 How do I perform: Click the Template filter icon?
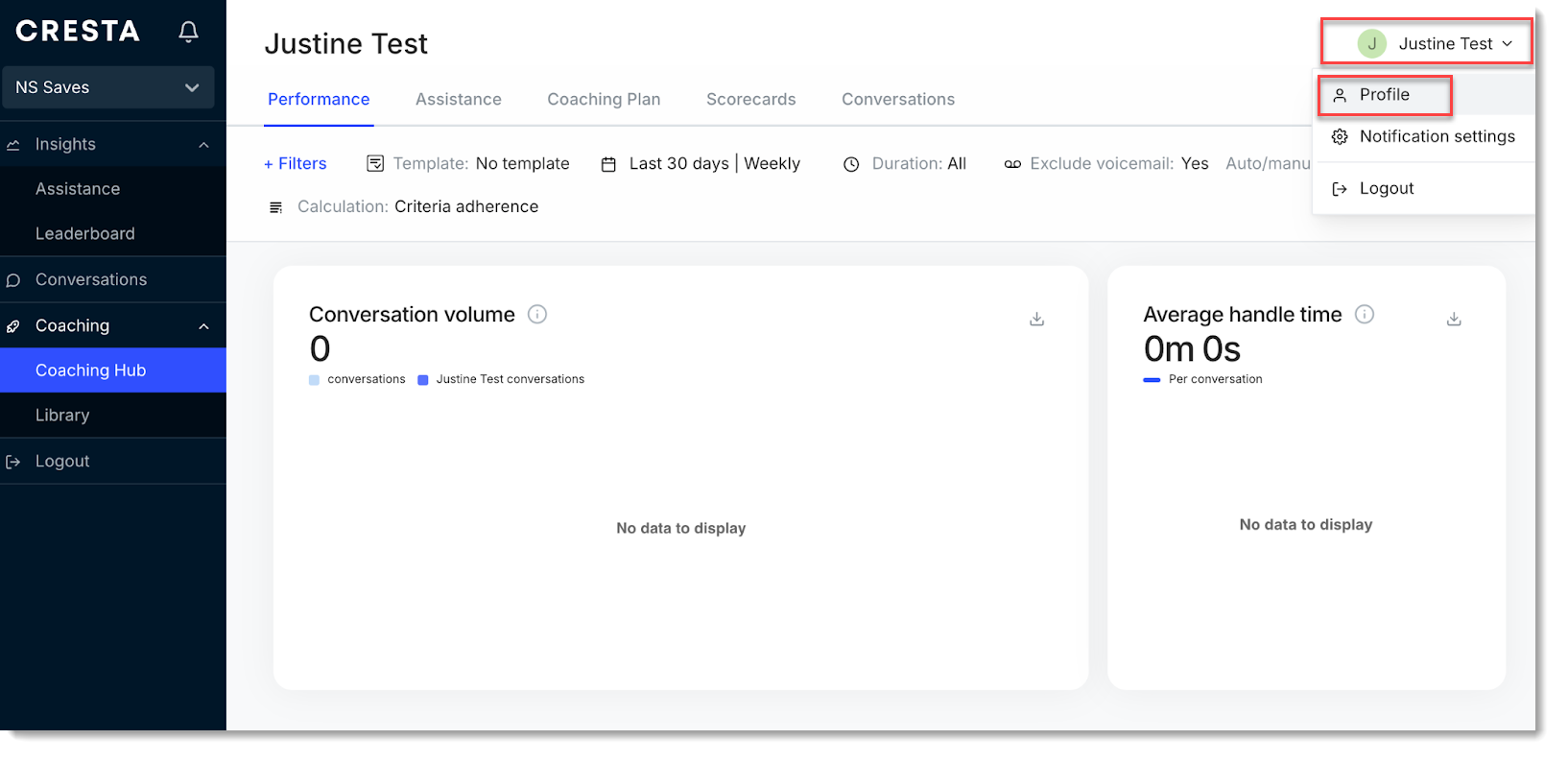(x=375, y=164)
